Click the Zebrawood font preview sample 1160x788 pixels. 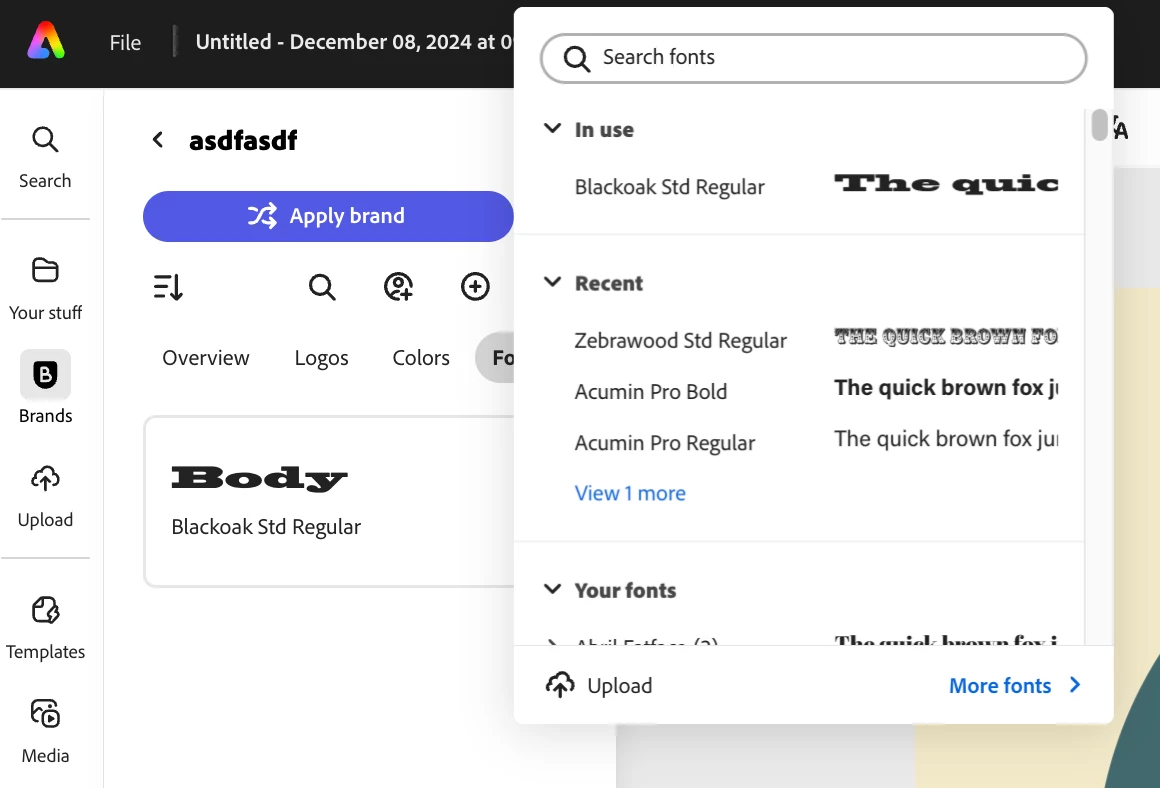click(946, 337)
